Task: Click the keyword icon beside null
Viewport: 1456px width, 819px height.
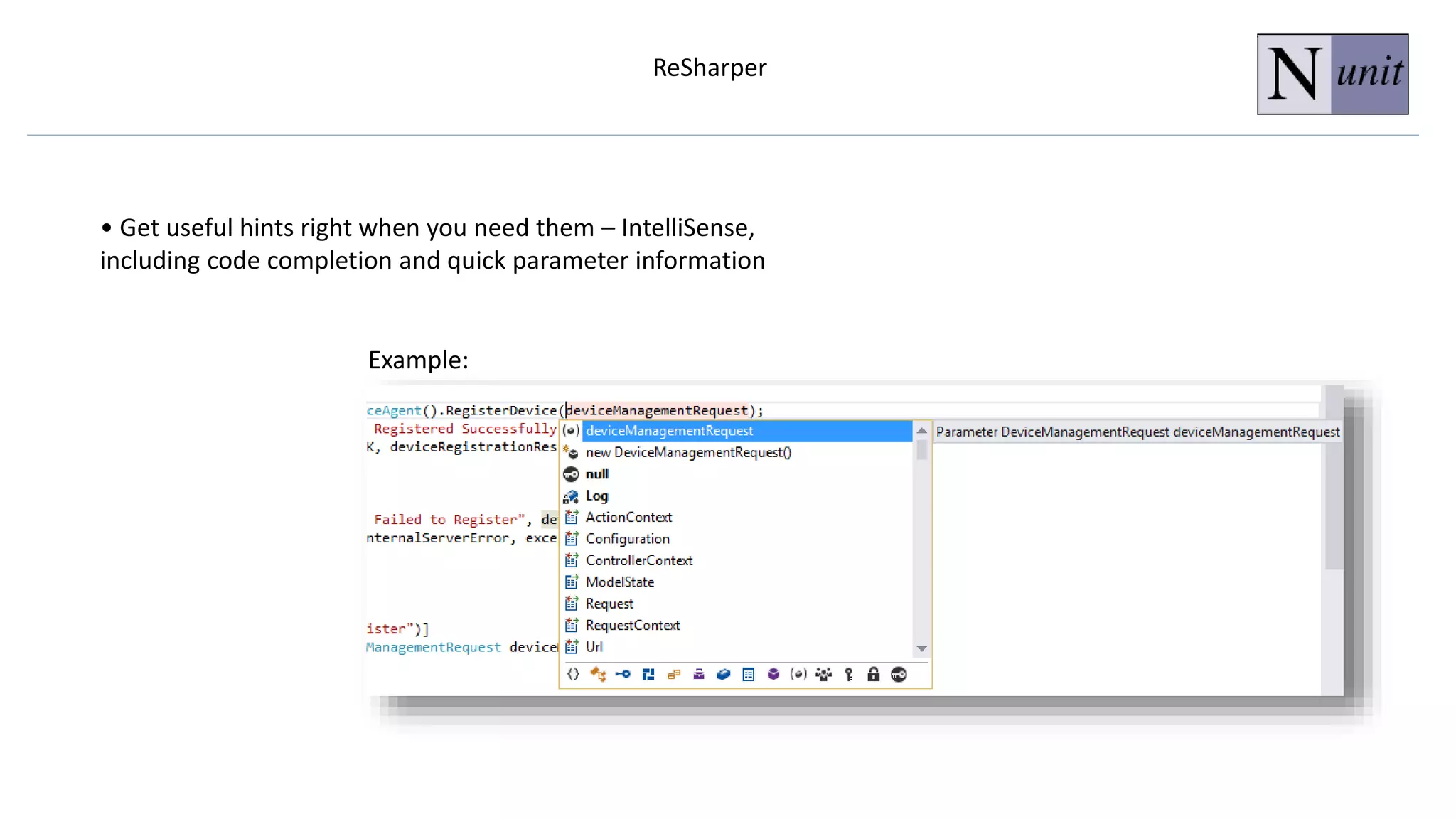Action: click(x=571, y=474)
